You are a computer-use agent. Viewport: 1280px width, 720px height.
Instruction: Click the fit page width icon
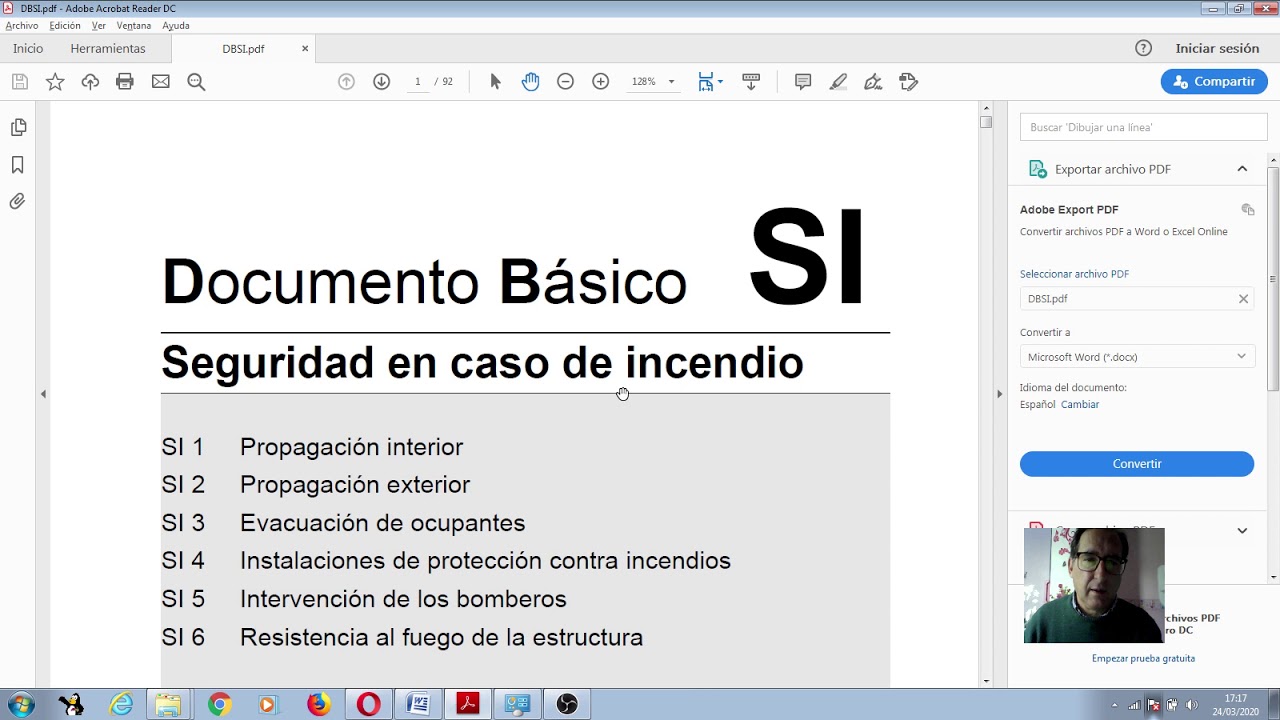(x=706, y=82)
